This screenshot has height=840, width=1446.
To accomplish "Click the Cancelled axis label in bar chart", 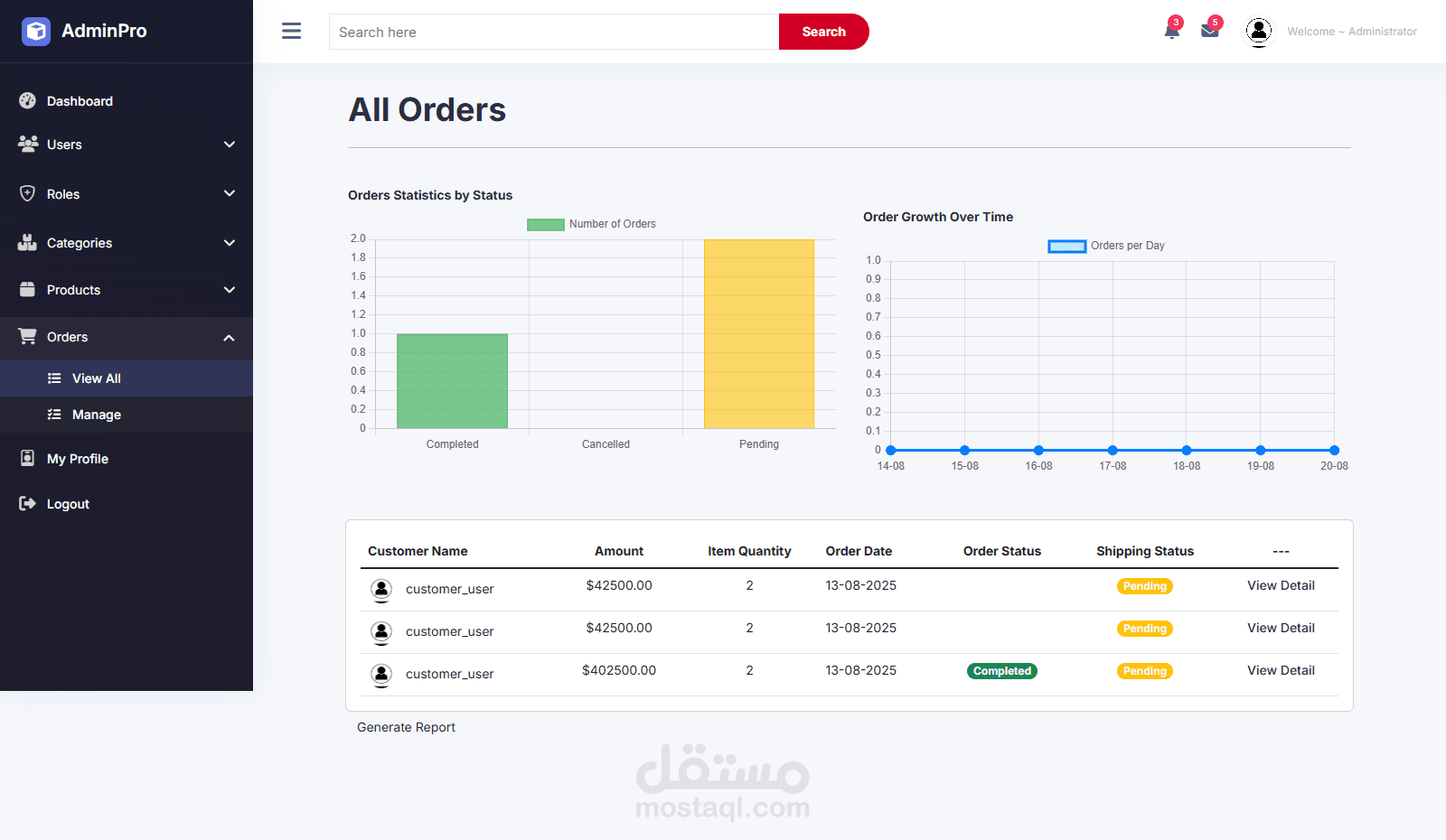I will (606, 444).
